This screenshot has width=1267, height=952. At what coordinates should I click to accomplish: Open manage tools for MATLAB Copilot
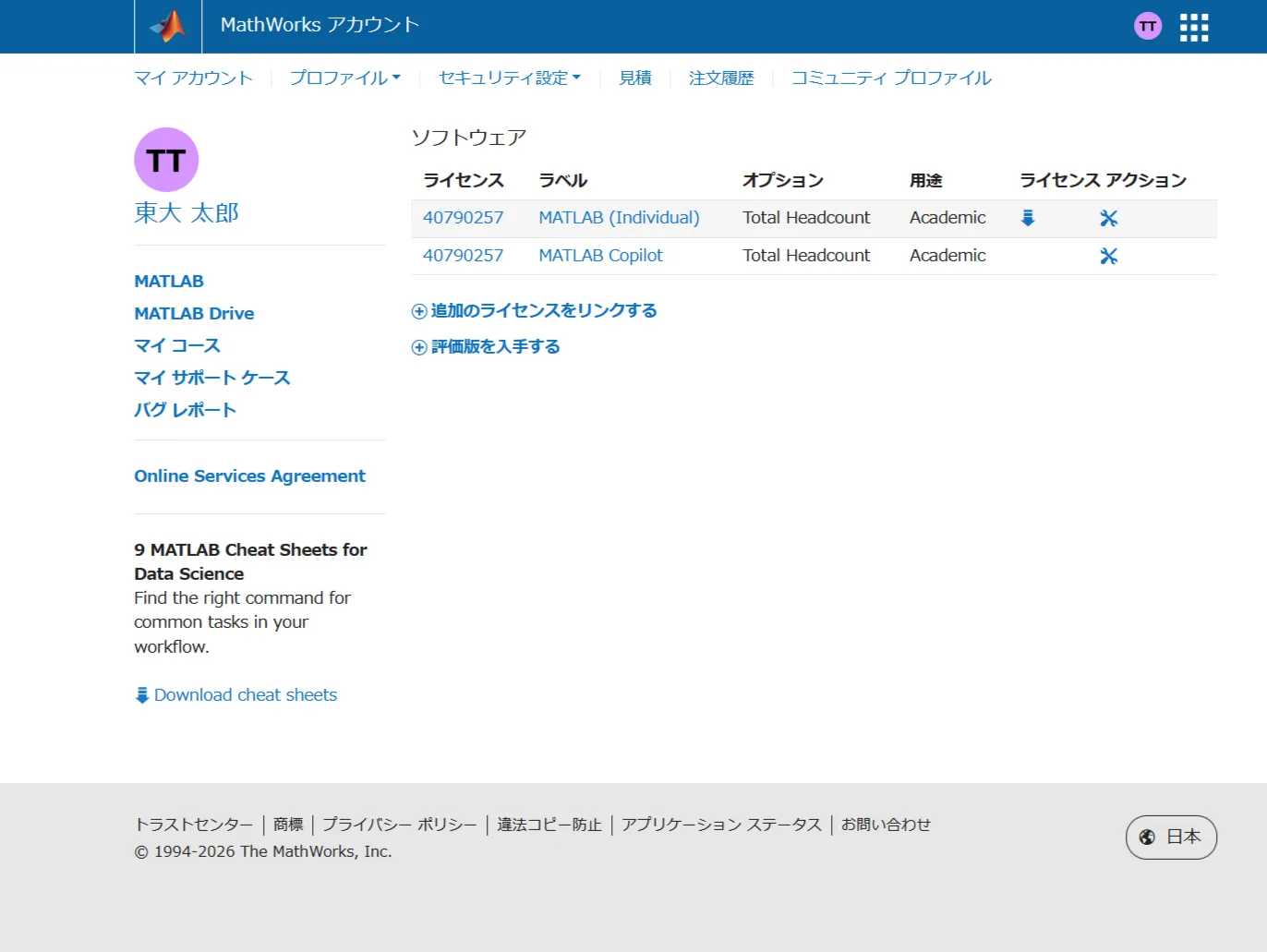[1108, 256]
